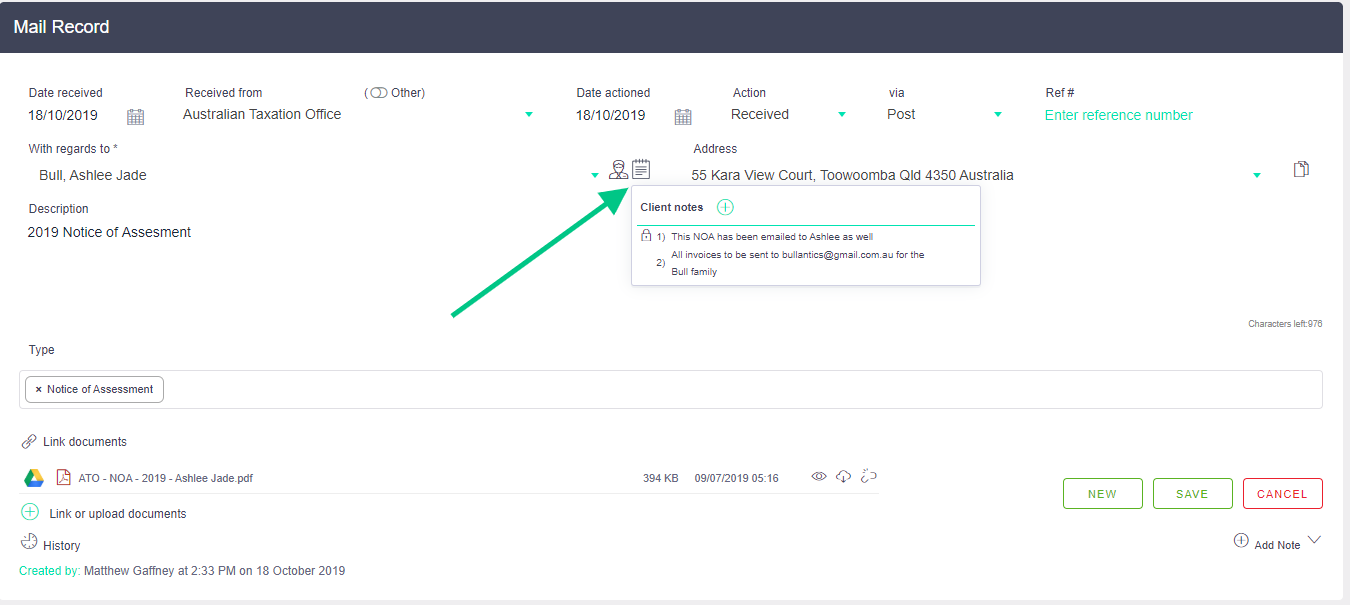Open the Date actioned calendar picker
1350x605 pixels.
(683, 116)
